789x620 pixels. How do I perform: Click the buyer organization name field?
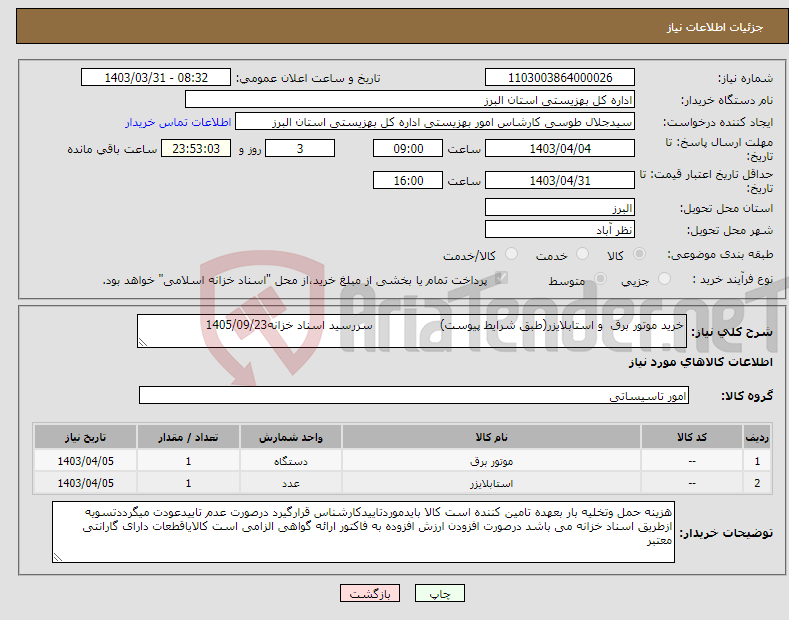pyautogui.click(x=410, y=100)
